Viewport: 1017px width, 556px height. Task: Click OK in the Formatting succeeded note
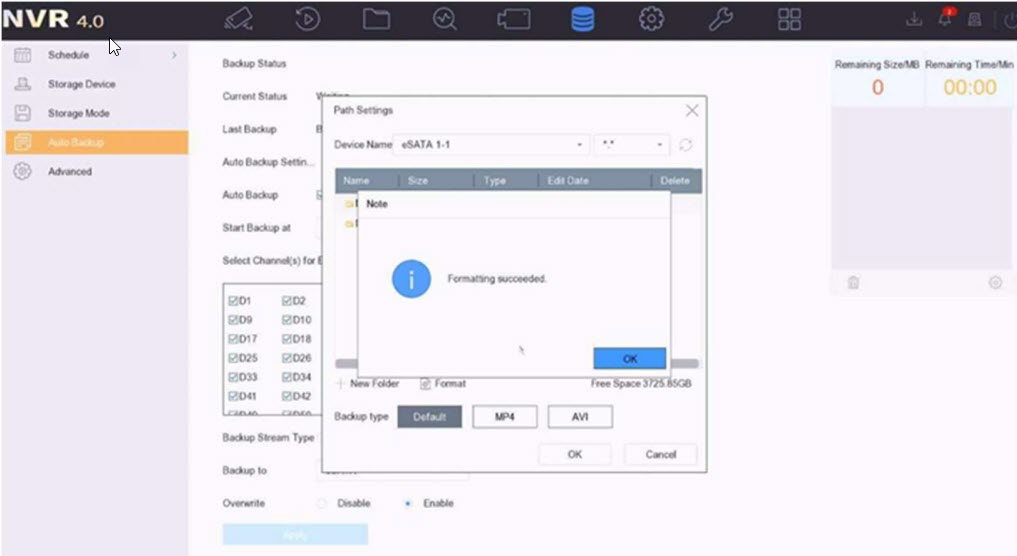pyautogui.click(x=629, y=358)
